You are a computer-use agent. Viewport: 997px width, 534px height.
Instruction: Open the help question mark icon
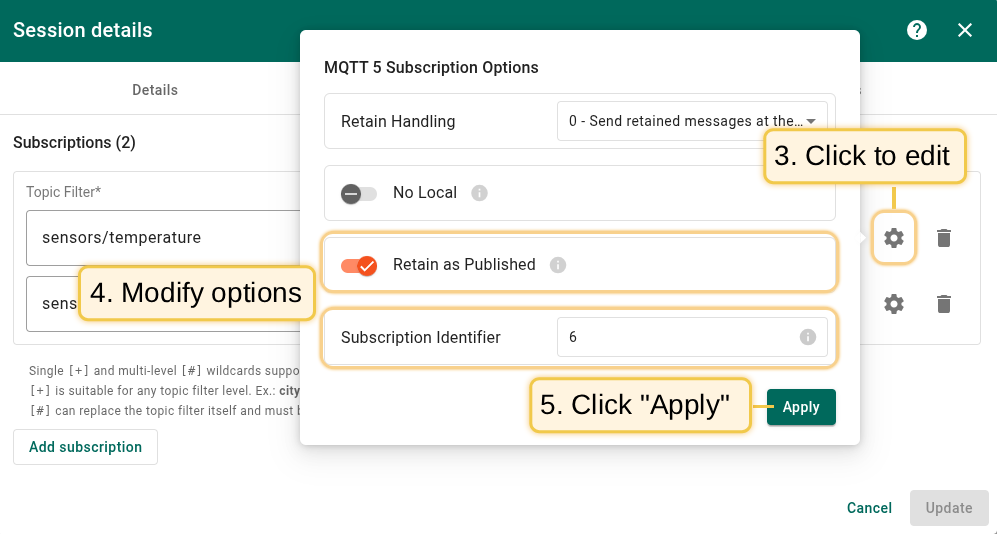916,30
